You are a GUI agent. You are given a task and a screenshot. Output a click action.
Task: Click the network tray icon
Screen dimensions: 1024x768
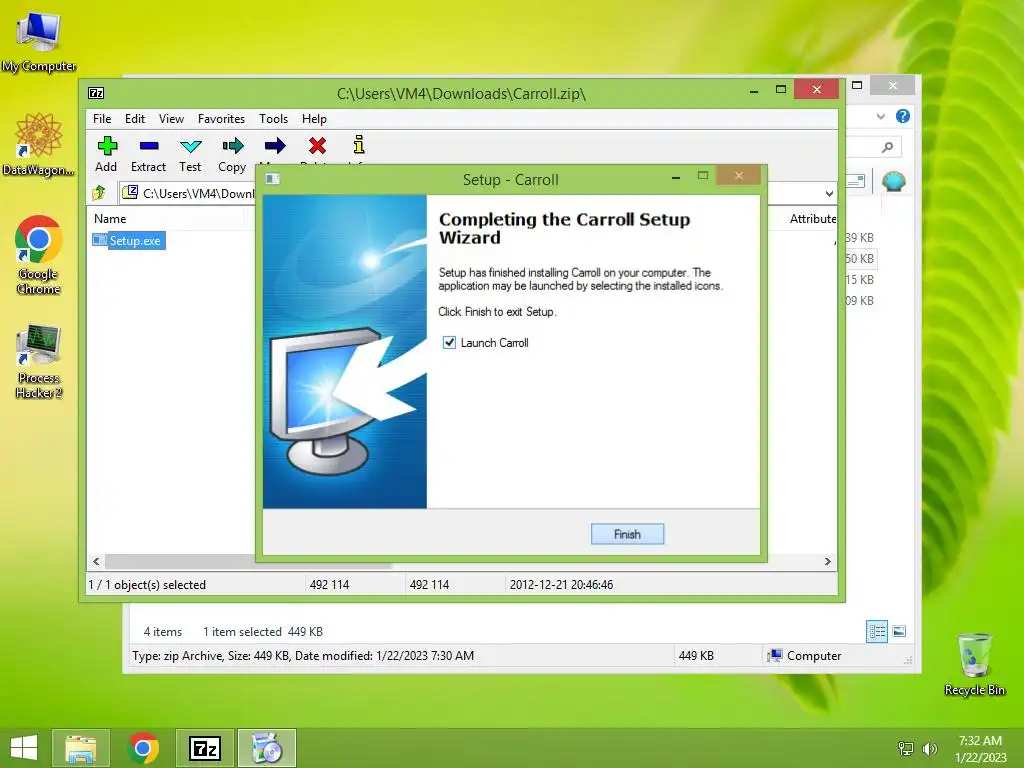click(x=906, y=749)
